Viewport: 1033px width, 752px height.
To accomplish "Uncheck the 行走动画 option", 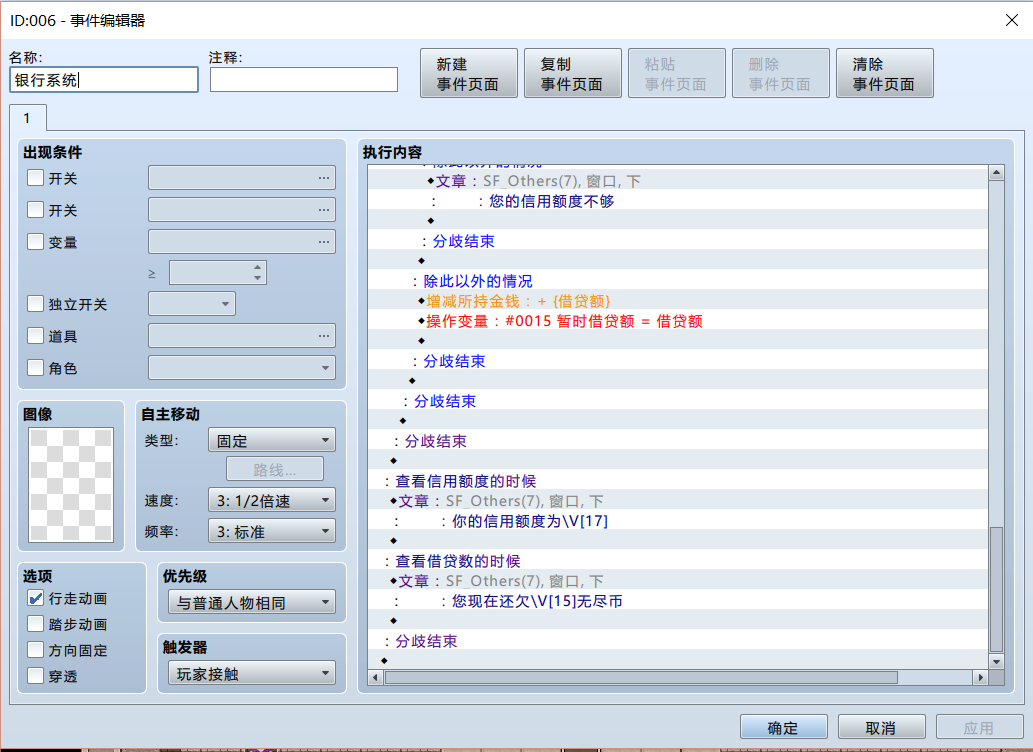I will click(x=36, y=598).
